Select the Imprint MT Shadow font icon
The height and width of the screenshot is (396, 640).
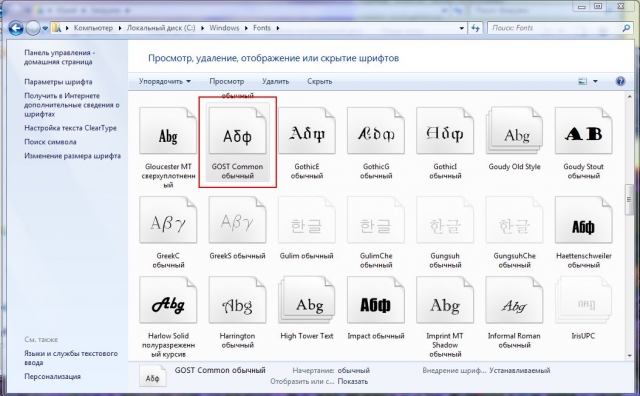[445, 300]
